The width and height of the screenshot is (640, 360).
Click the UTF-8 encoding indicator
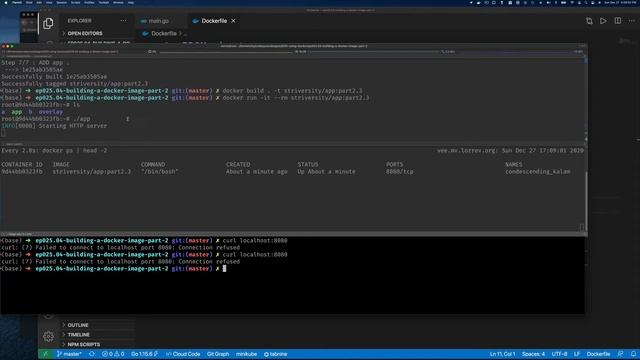coord(559,354)
